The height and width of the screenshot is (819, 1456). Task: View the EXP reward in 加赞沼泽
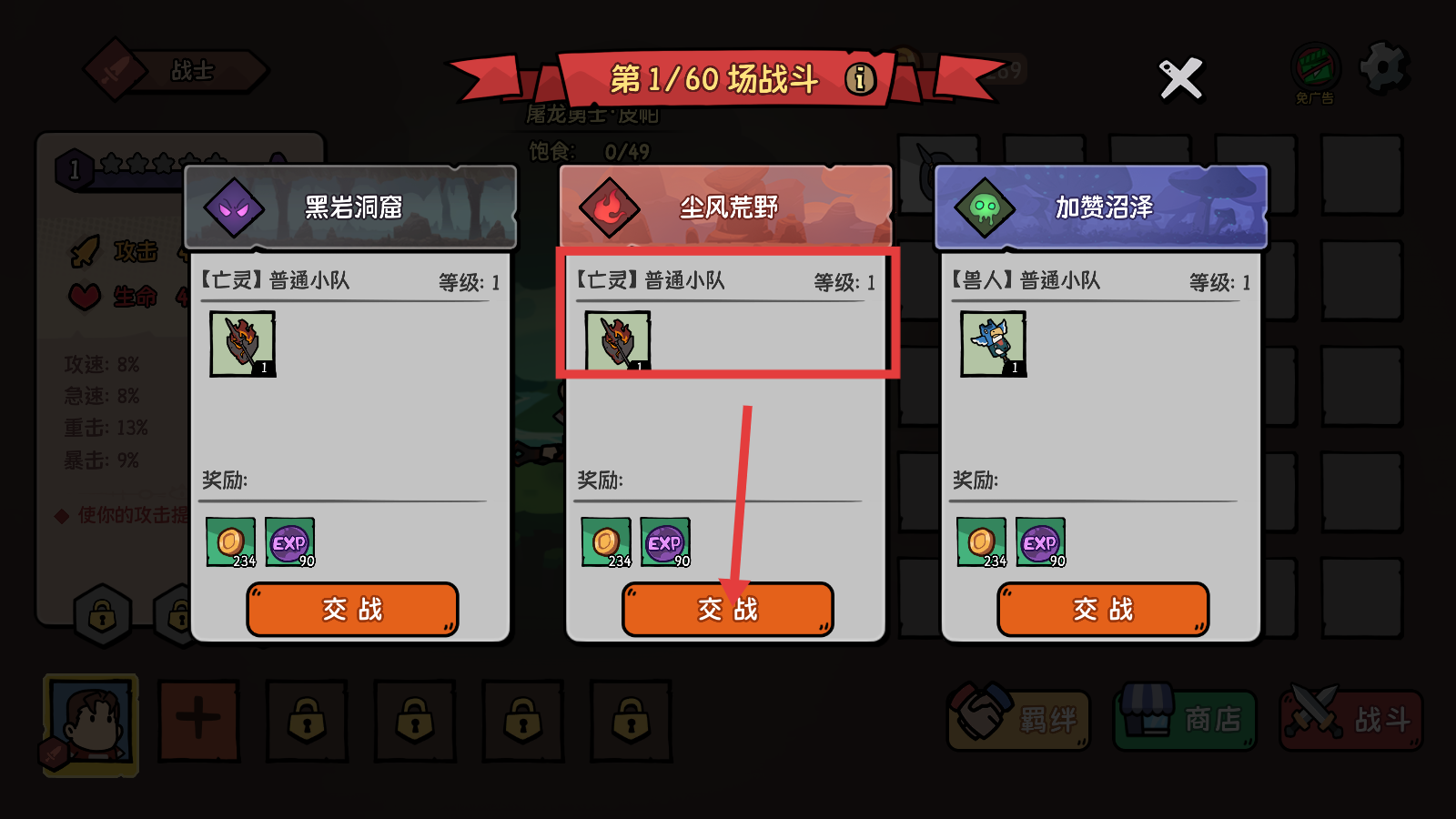1040,542
